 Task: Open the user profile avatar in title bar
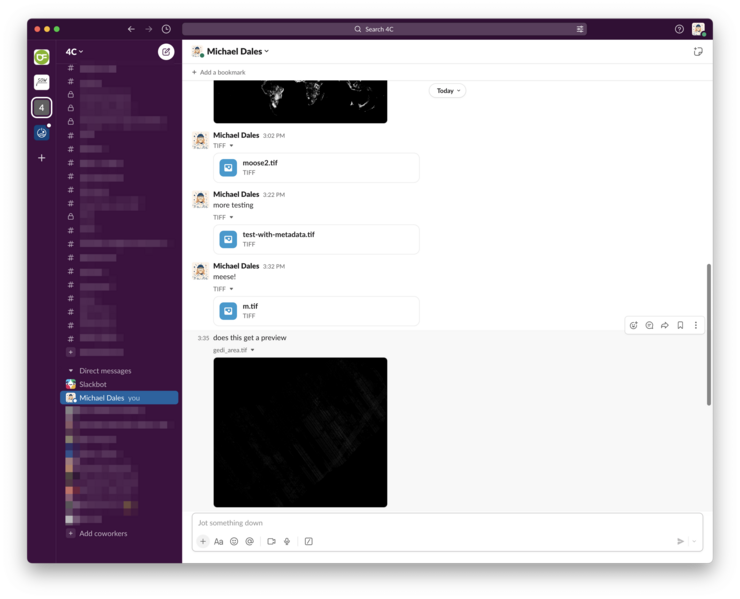point(698,29)
